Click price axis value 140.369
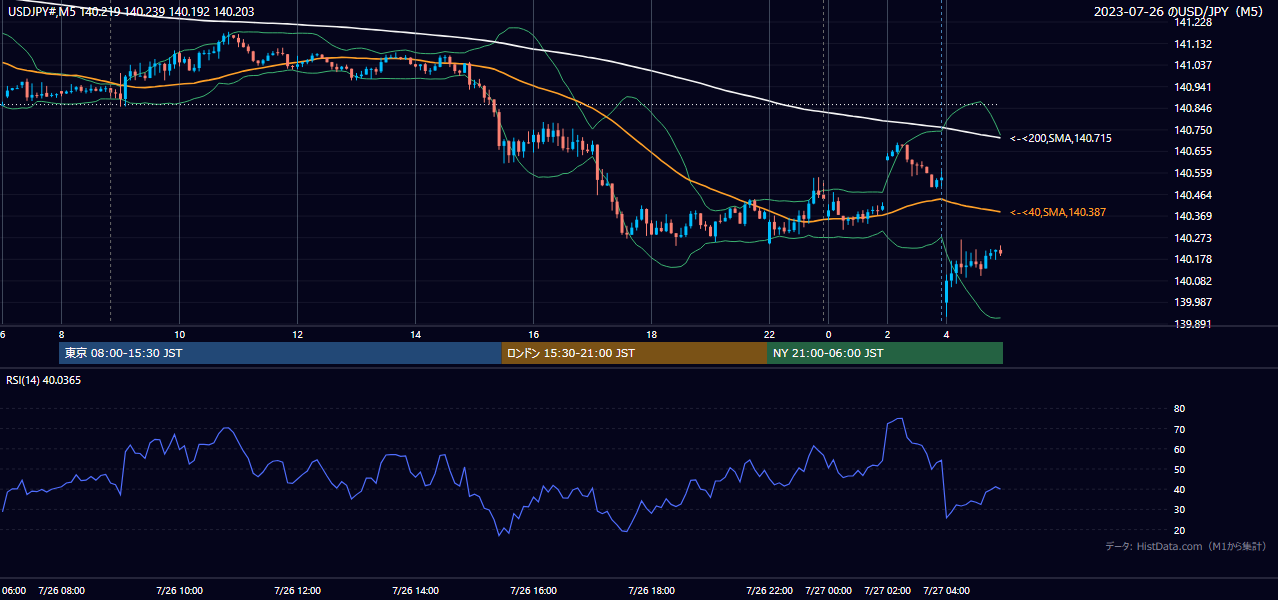Image resolution: width=1278 pixels, height=600 pixels. coord(1193,216)
